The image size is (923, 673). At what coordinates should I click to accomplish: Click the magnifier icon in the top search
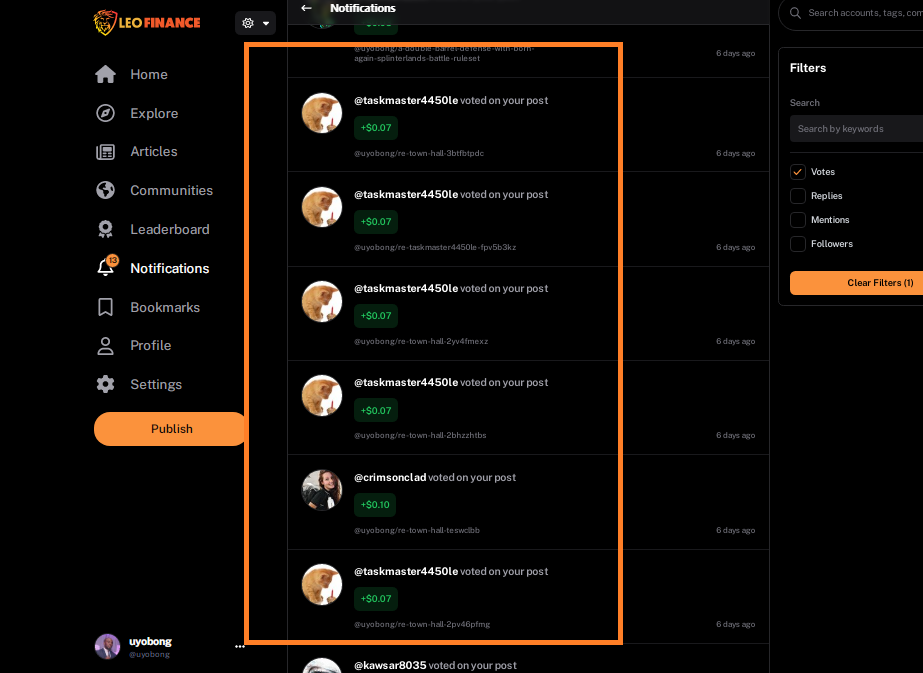pyautogui.click(x=795, y=13)
